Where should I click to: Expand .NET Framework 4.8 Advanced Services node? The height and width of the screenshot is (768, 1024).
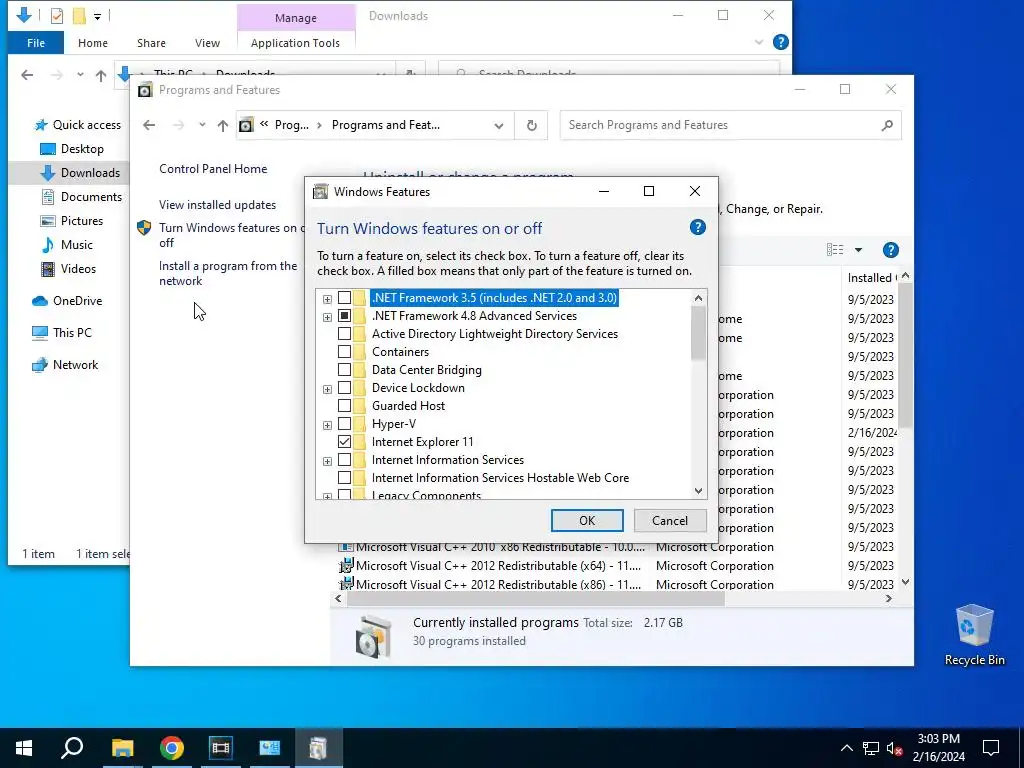click(327, 317)
